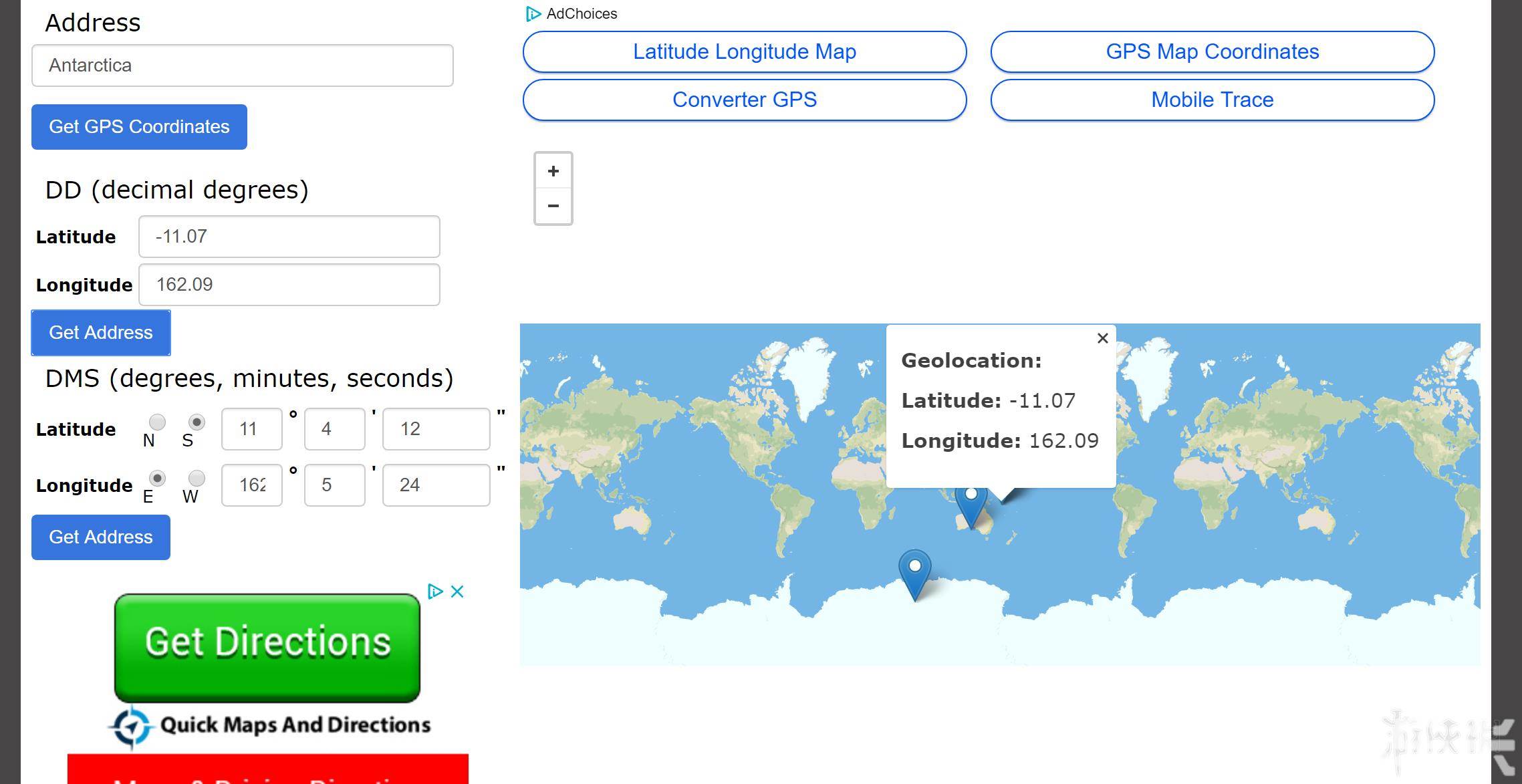This screenshot has height=784, width=1522.
Task: Select N for DMS latitude
Action: tap(157, 422)
